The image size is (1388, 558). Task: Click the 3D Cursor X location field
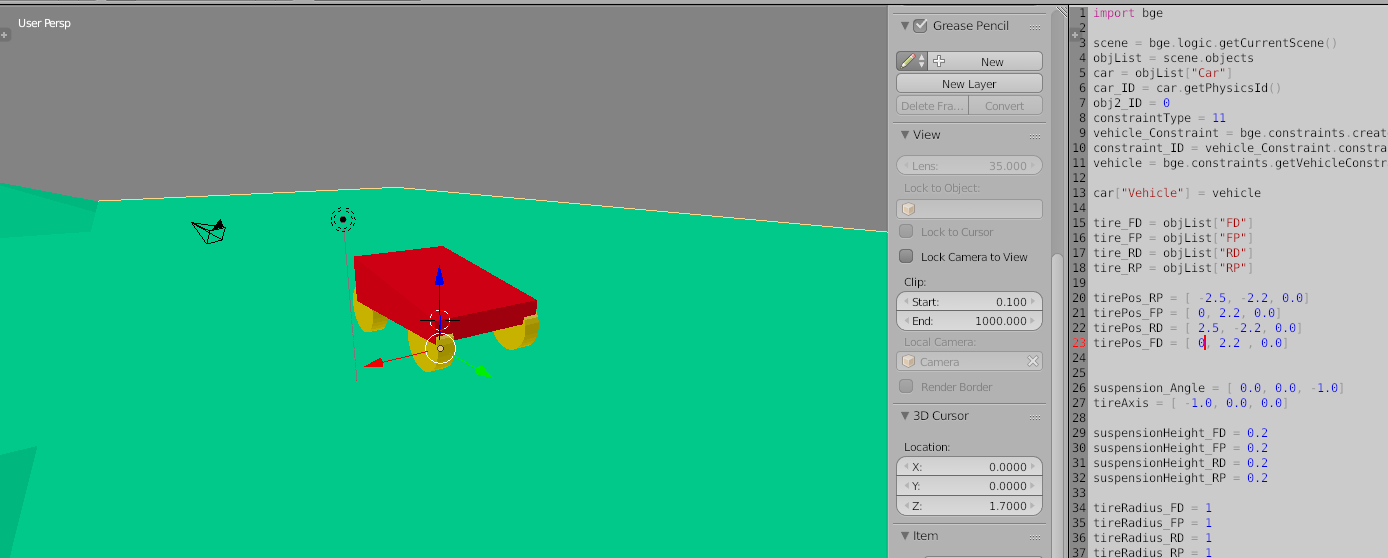pos(969,467)
